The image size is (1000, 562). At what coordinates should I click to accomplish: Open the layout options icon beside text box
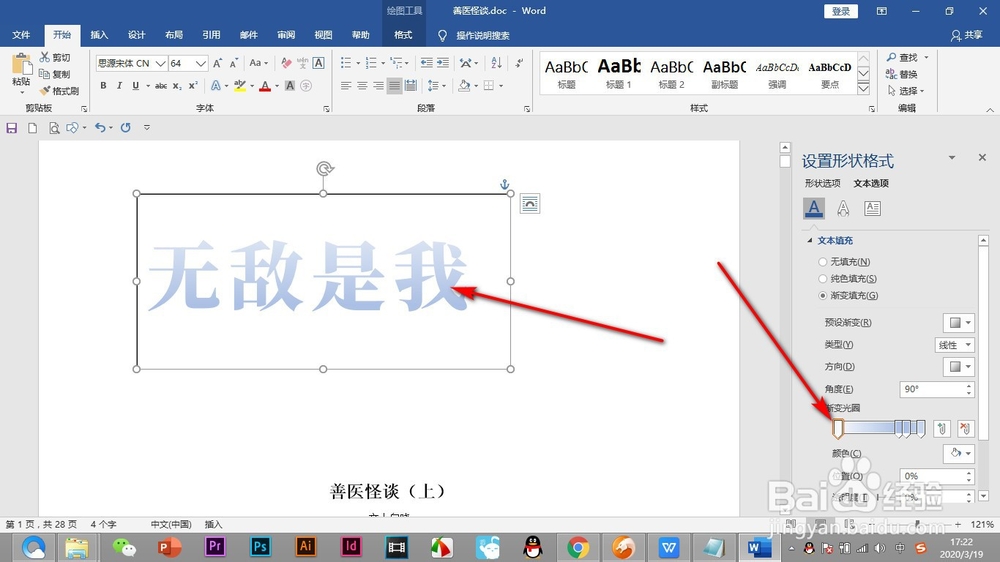pyautogui.click(x=529, y=203)
